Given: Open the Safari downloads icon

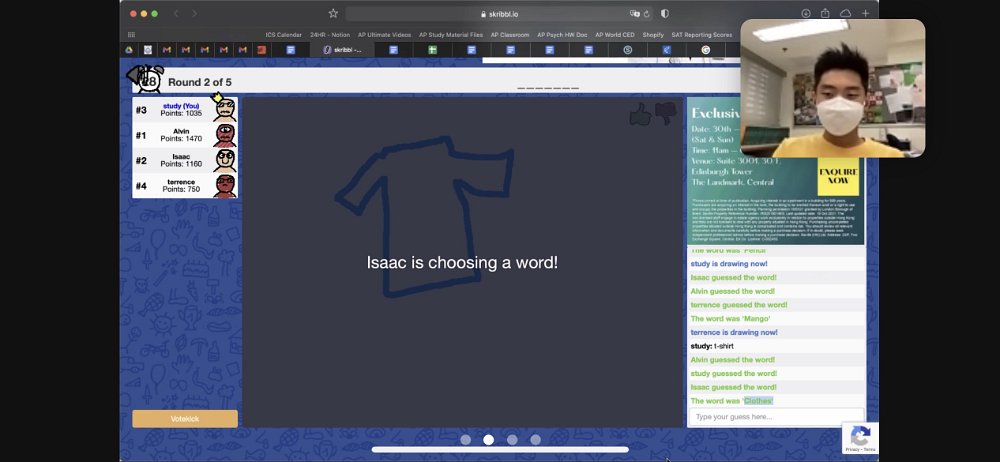Looking at the screenshot, I should tap(806, 13).
